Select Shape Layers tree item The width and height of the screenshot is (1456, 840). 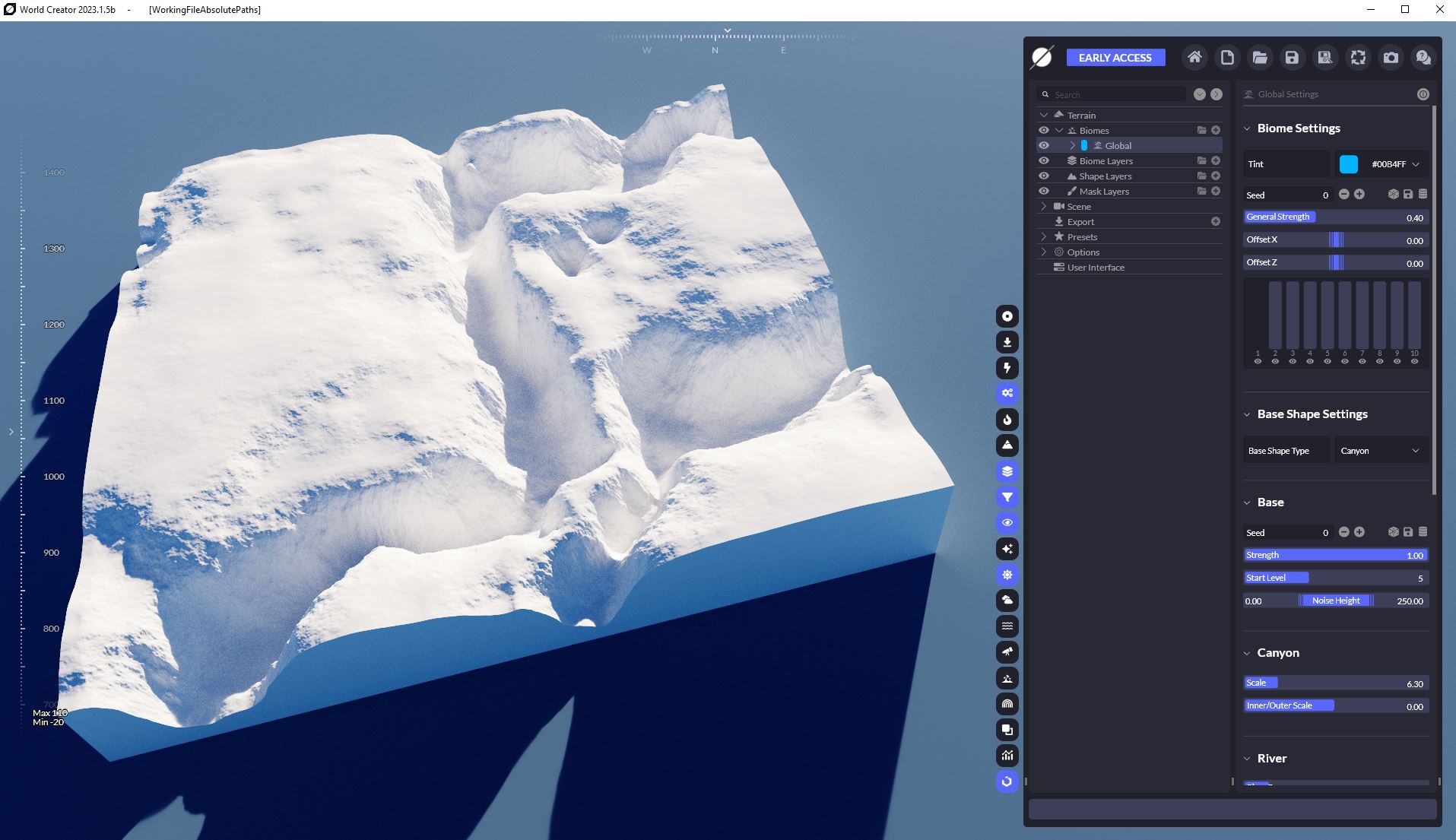[x=1105, y=176]
